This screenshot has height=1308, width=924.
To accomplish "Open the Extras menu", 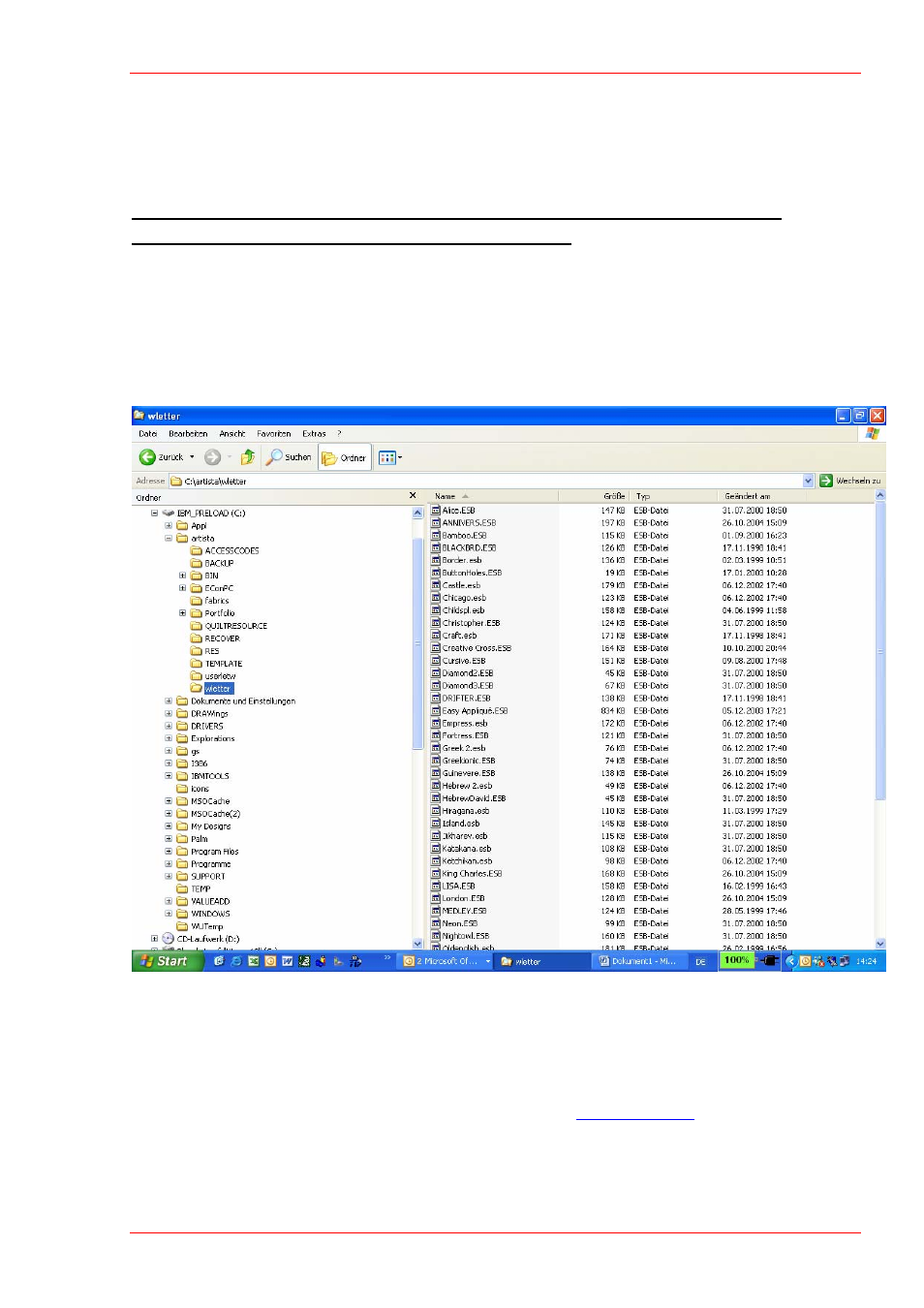I will coord(314,434).
